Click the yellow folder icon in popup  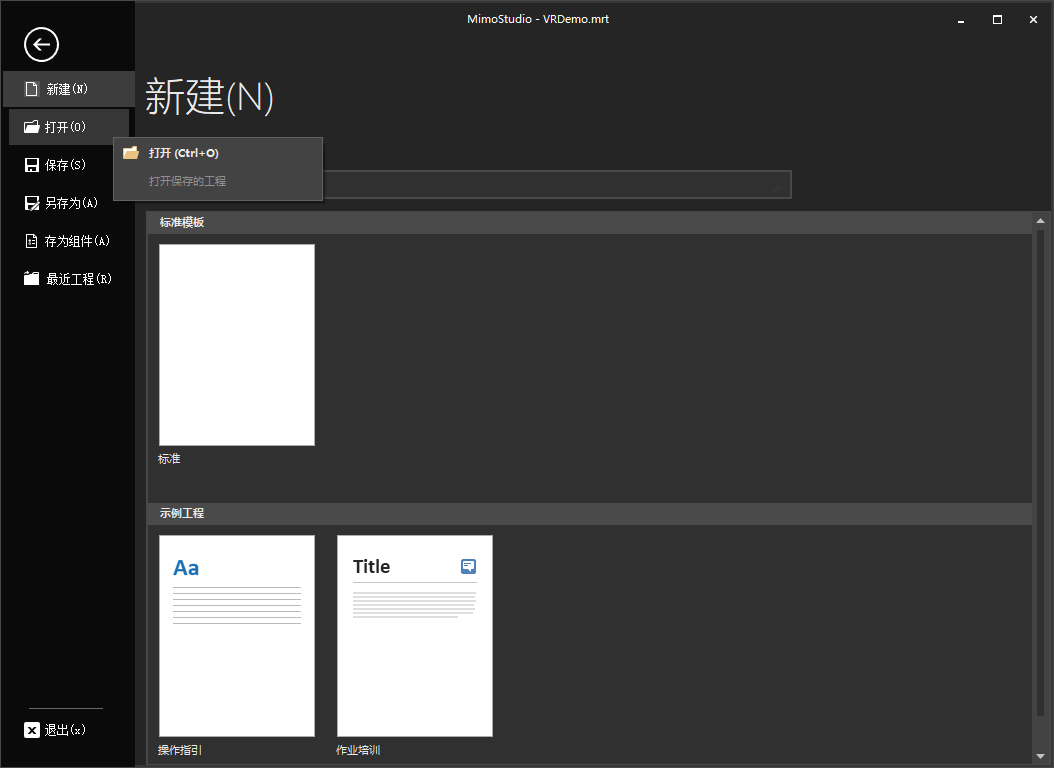(x=131, y=153)
